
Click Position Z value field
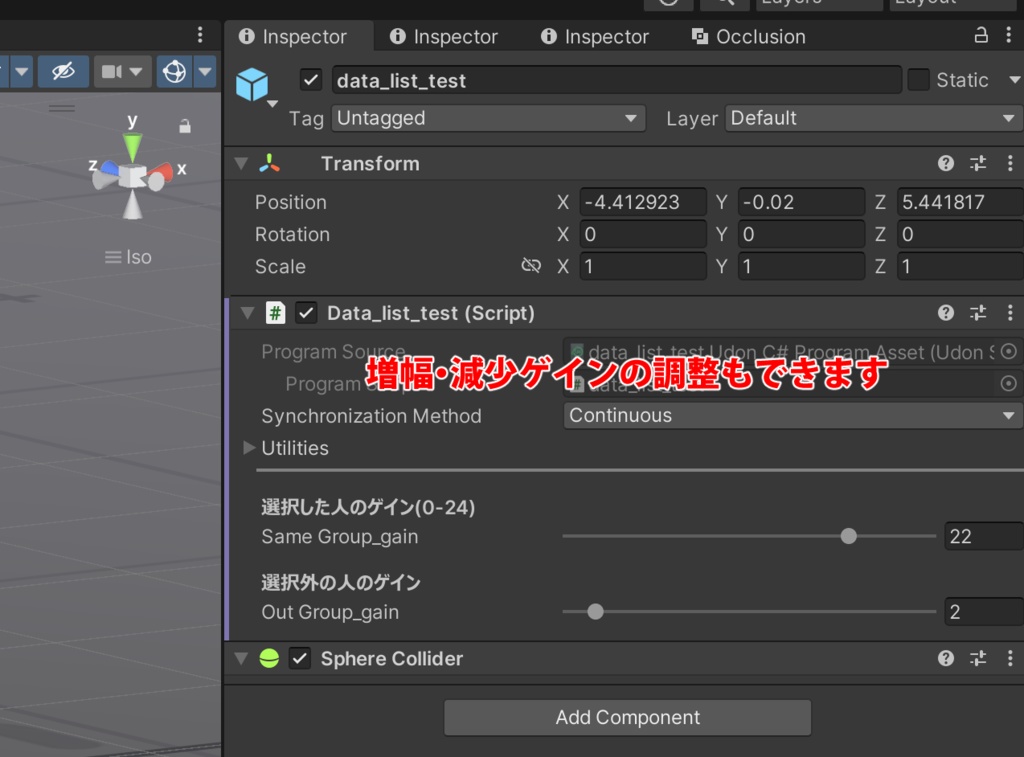[x=960, y=202]
